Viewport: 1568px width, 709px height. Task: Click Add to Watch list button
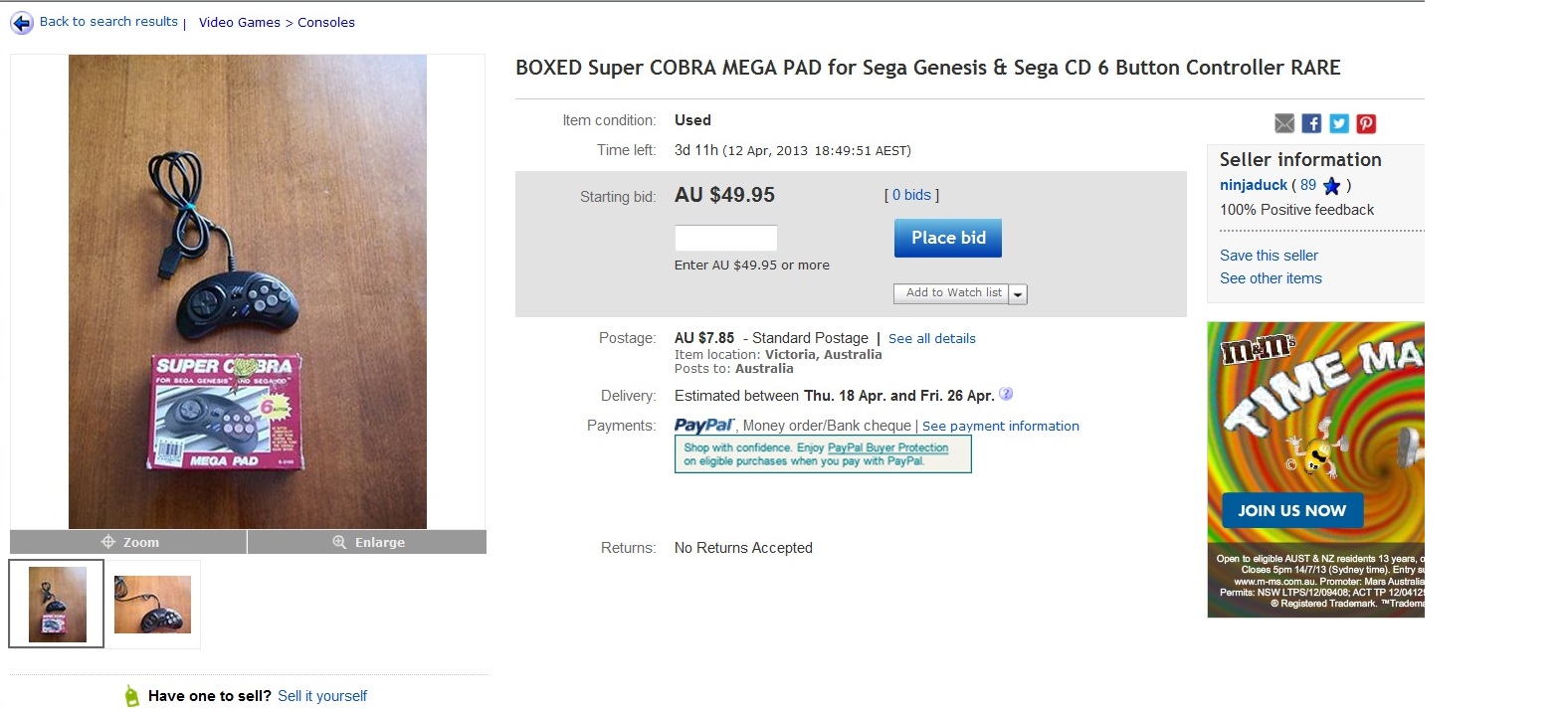pyautogui.click(x=953, y=293)
